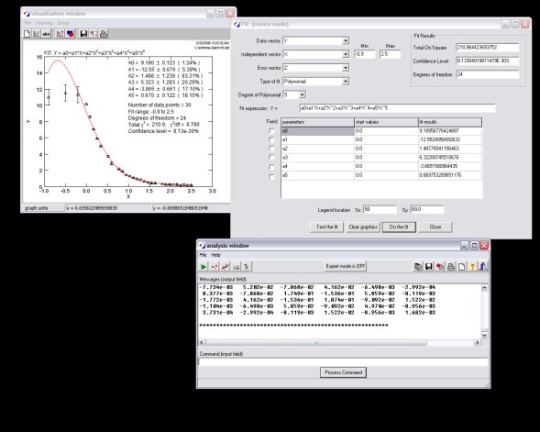540x432 pixels.
Task: Click the exit door icon in analysis toolbar
Action: coord(483,267)
